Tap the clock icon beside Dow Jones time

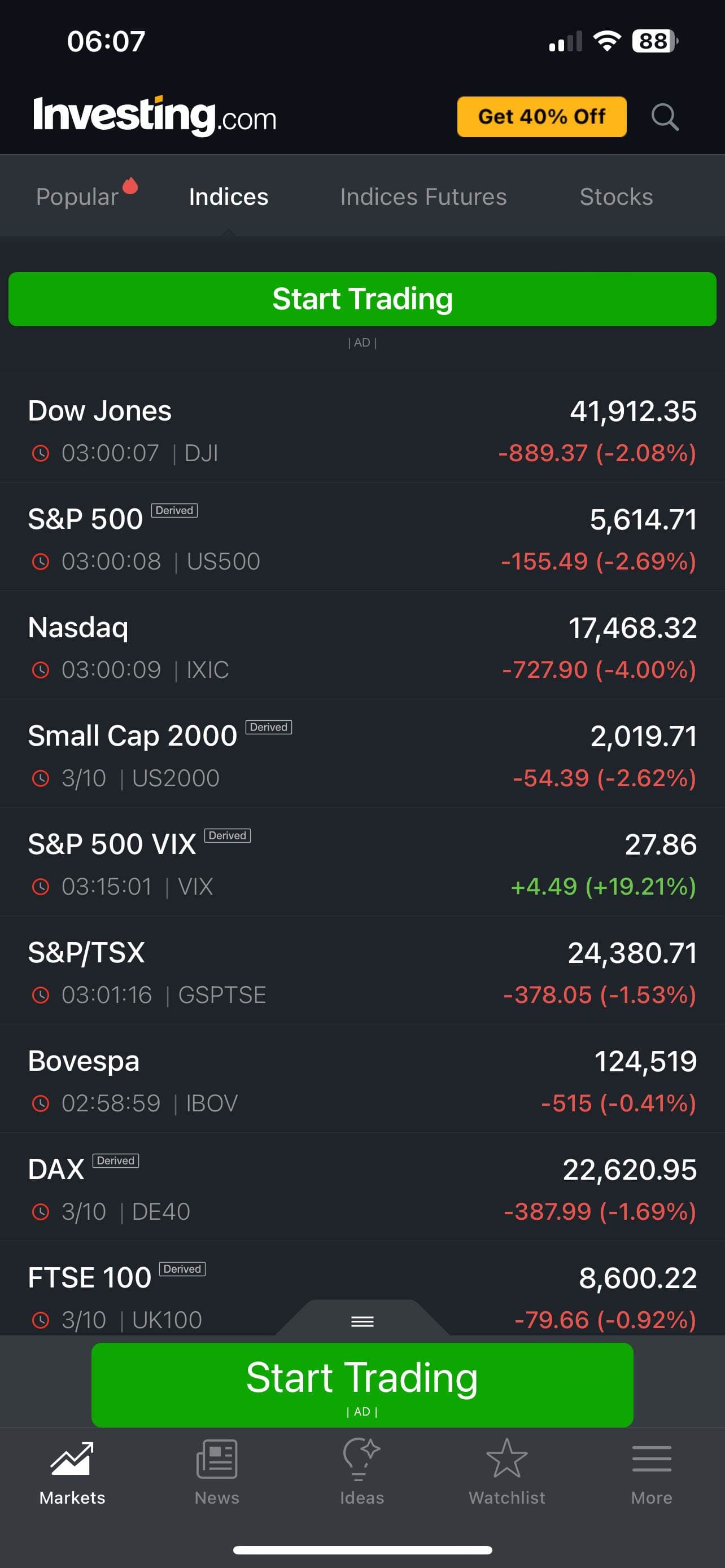40,453
